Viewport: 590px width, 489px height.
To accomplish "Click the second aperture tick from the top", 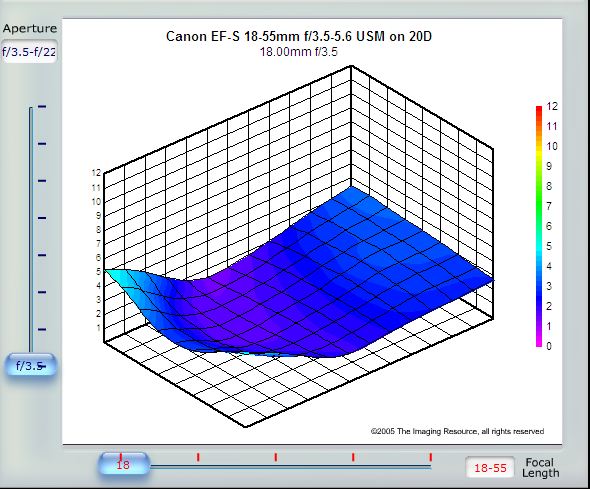I will coord(42,144).
